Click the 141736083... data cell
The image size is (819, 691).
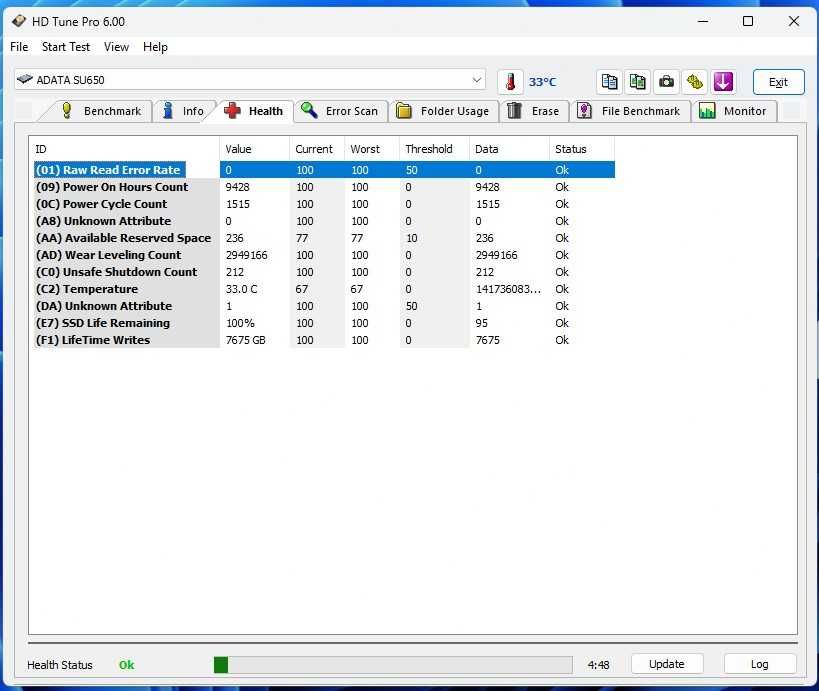(x=508, y=289)
